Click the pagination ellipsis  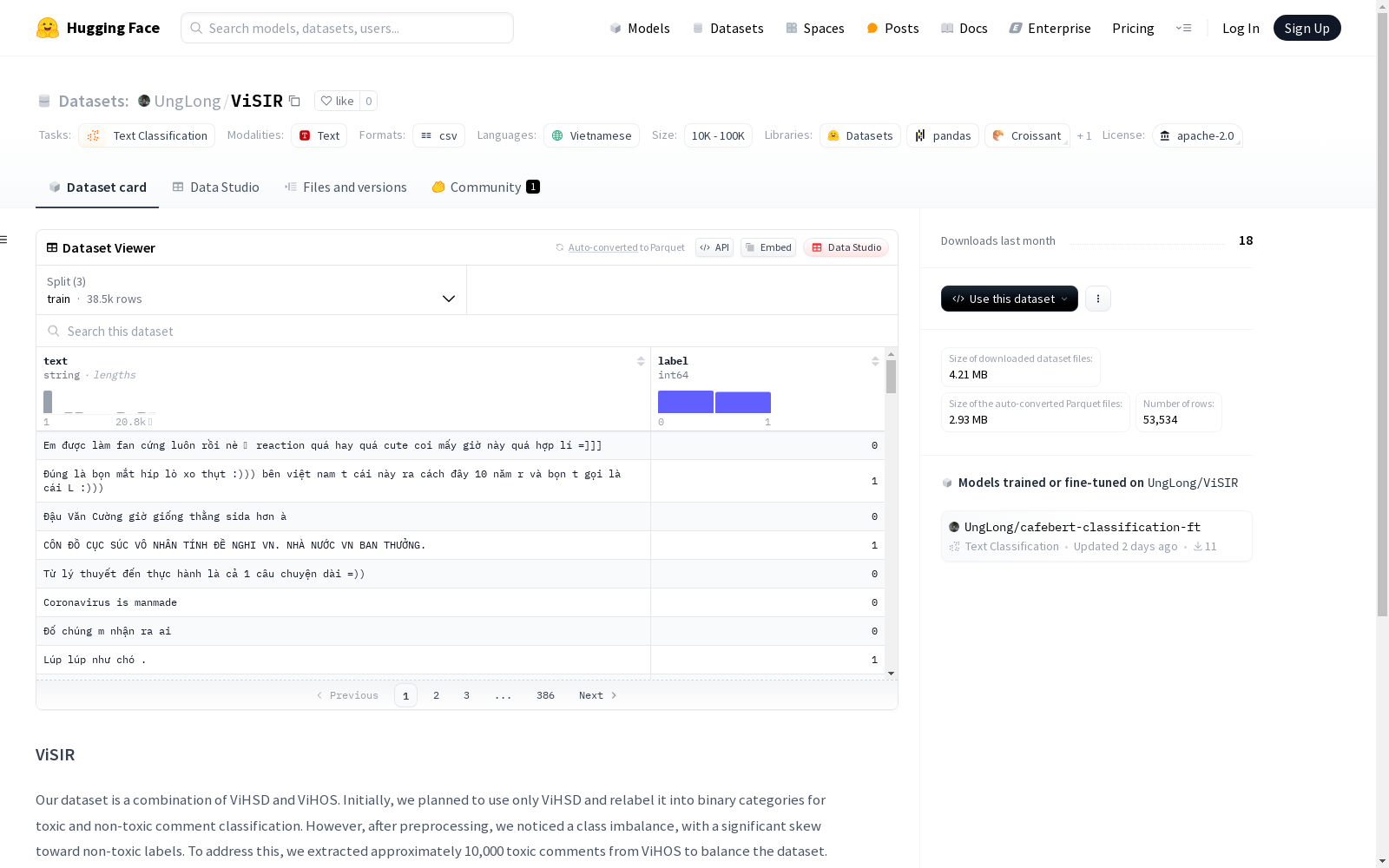(504, 695)
